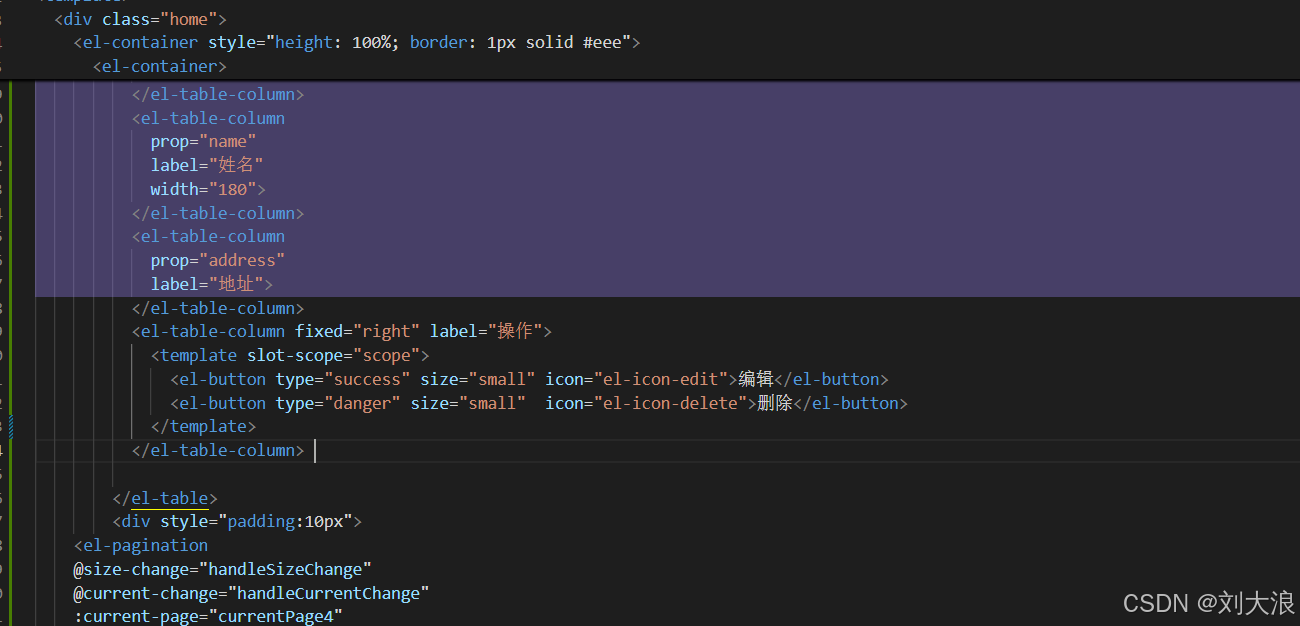Place cursor on type="danger" attribute
The height and width of the screenshot is (626, 1300).
[x=338, y=403]
